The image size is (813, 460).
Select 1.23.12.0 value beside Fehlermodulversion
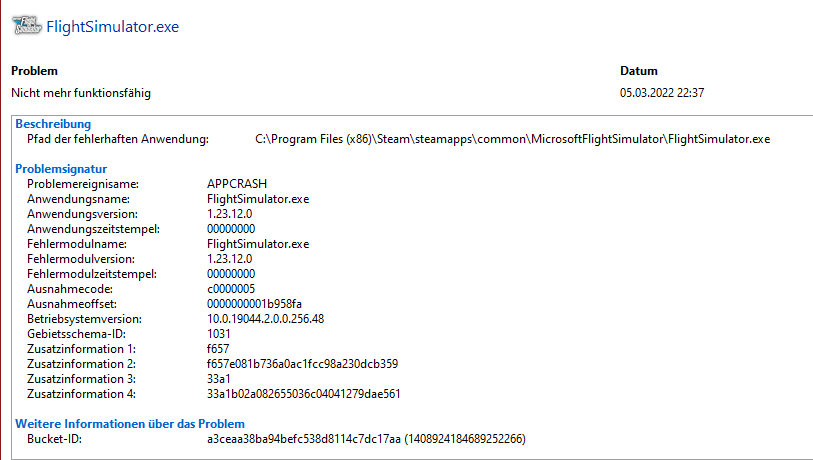coord(230,259)
